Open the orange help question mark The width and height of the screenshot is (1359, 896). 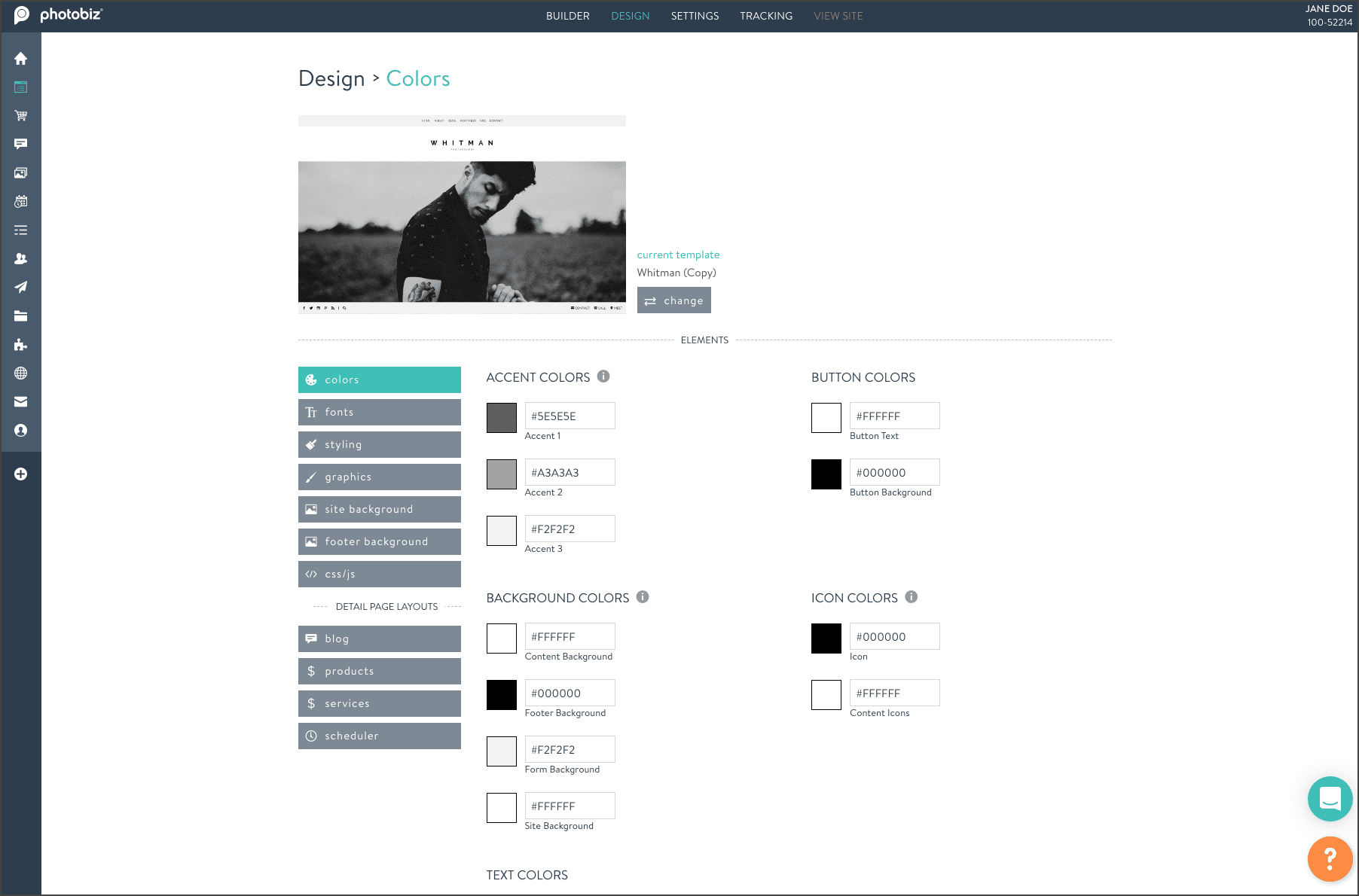click(1330, 858)
